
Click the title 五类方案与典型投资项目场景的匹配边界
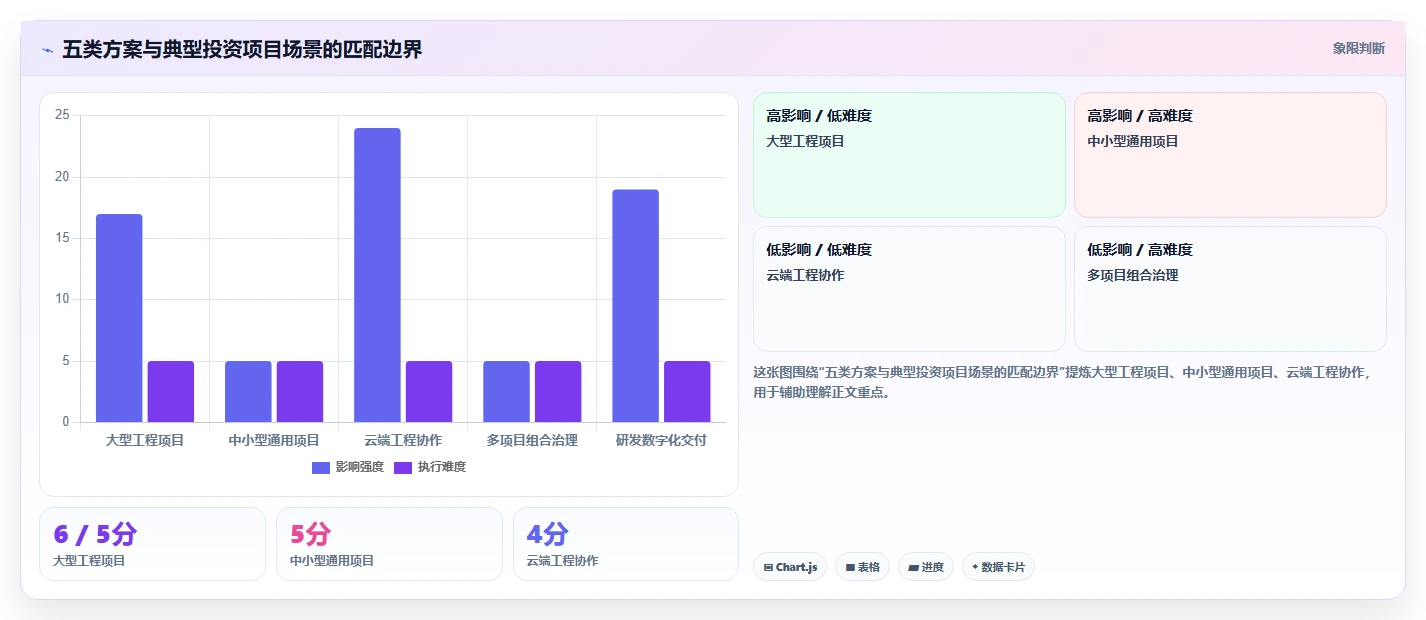tap(242, 49)
